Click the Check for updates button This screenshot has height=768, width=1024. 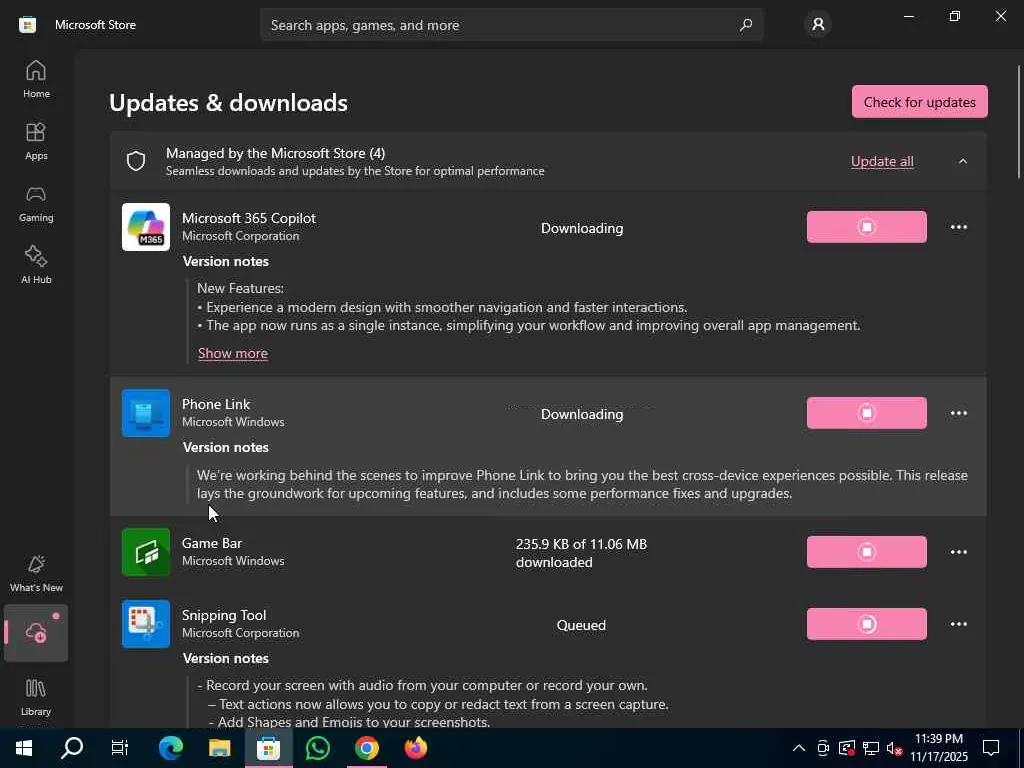pyautogui.click(x=920, y=102)
